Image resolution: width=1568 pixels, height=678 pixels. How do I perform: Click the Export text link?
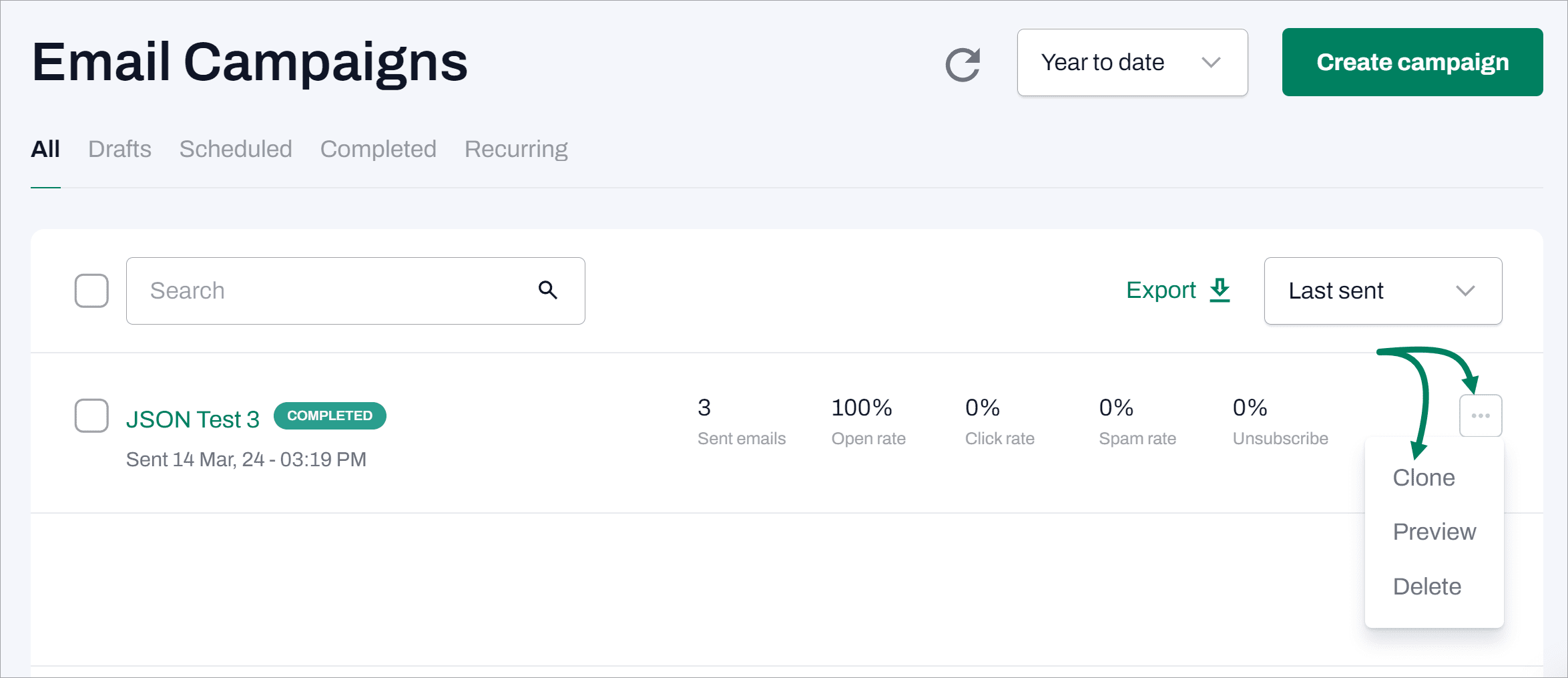[1161, 290]
